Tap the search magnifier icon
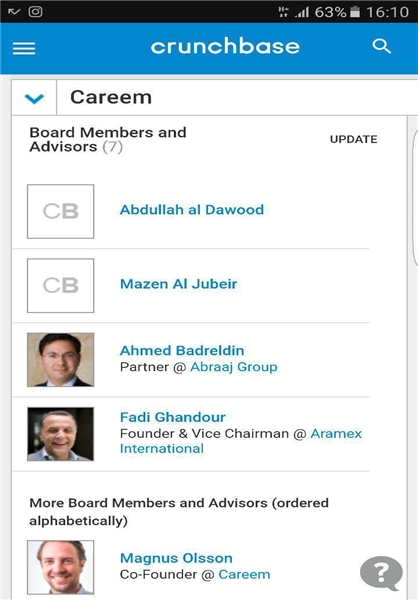This screenshot has height=600, width=418. 381,46
